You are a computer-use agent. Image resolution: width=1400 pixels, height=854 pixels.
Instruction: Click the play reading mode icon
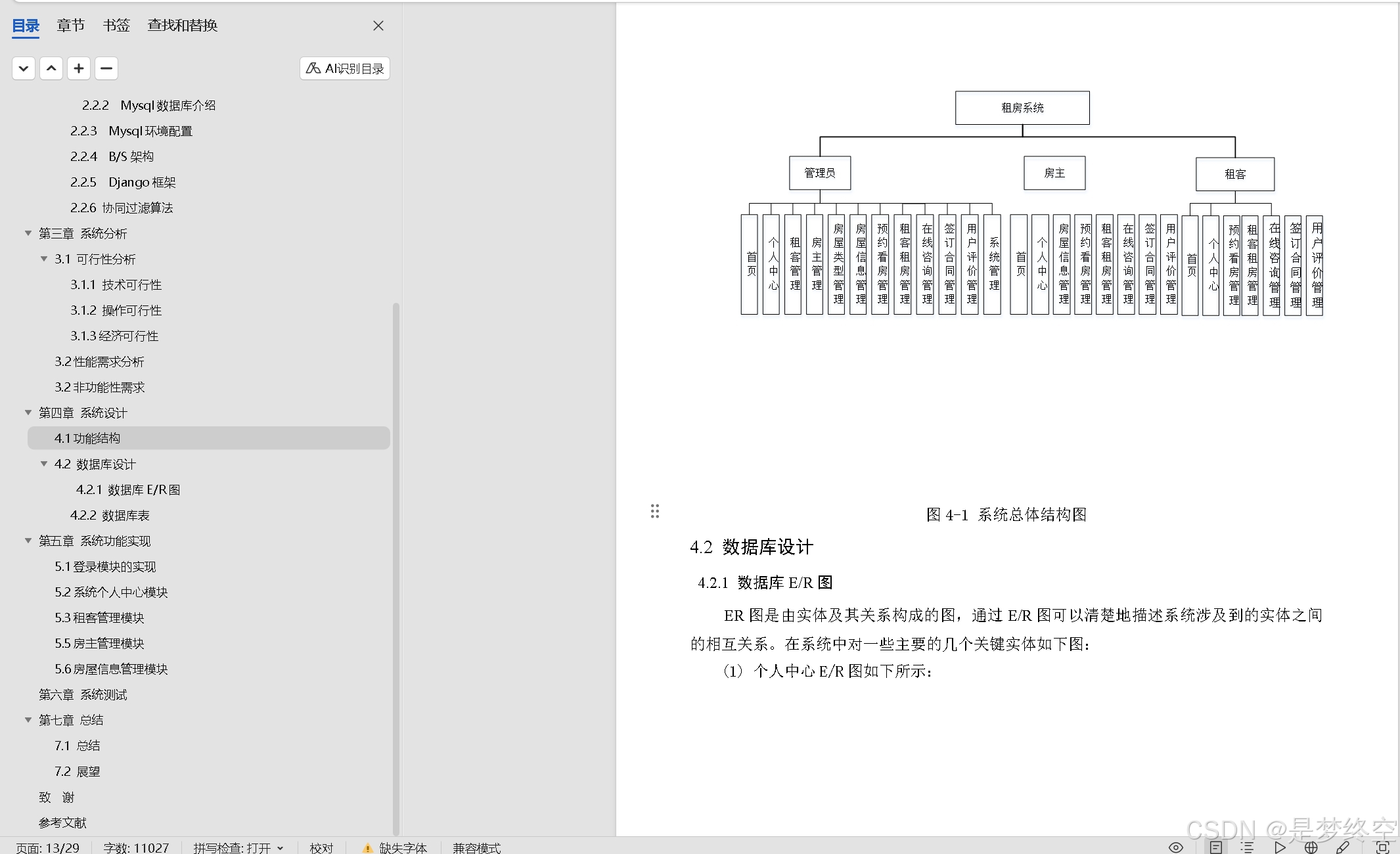tap(1280, 847)
